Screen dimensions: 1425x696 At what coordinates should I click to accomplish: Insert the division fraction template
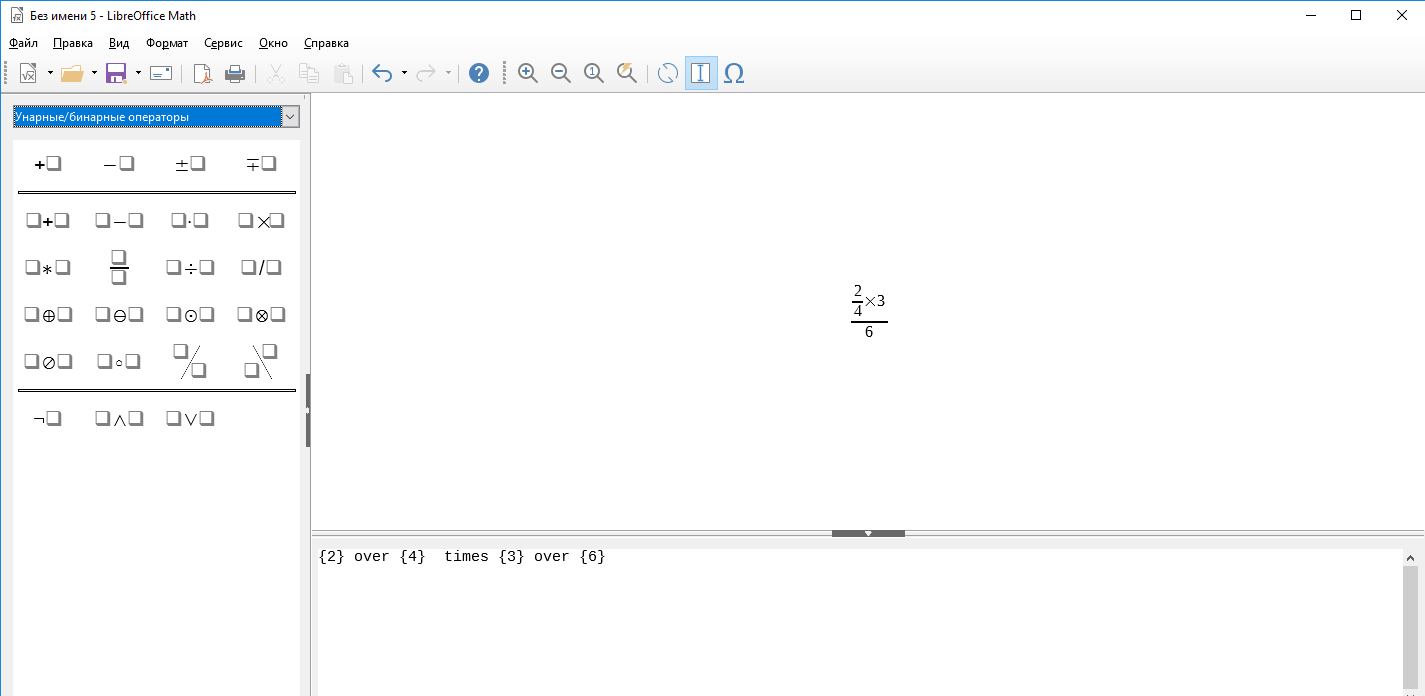click(119, 268)
